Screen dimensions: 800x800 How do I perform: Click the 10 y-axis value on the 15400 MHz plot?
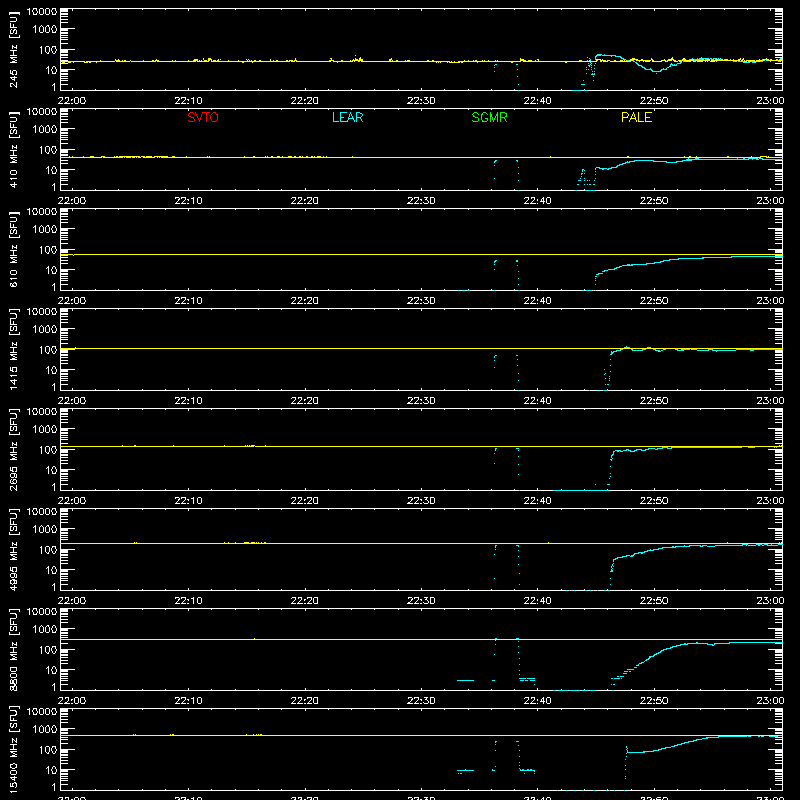[x=52, y=770]
